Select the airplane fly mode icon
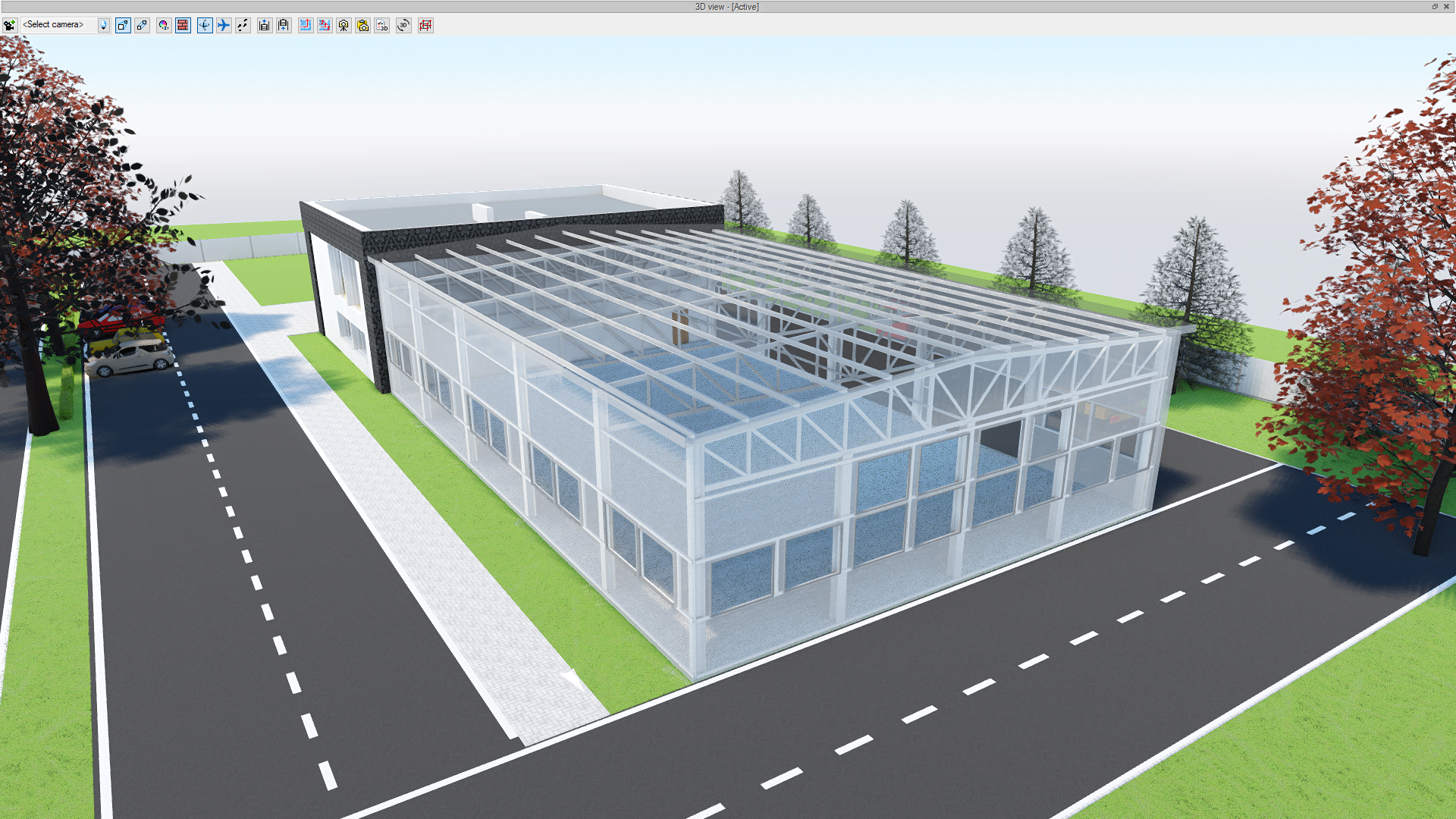This screenshot has width=1456, height=819. click(x=224, y=25)
